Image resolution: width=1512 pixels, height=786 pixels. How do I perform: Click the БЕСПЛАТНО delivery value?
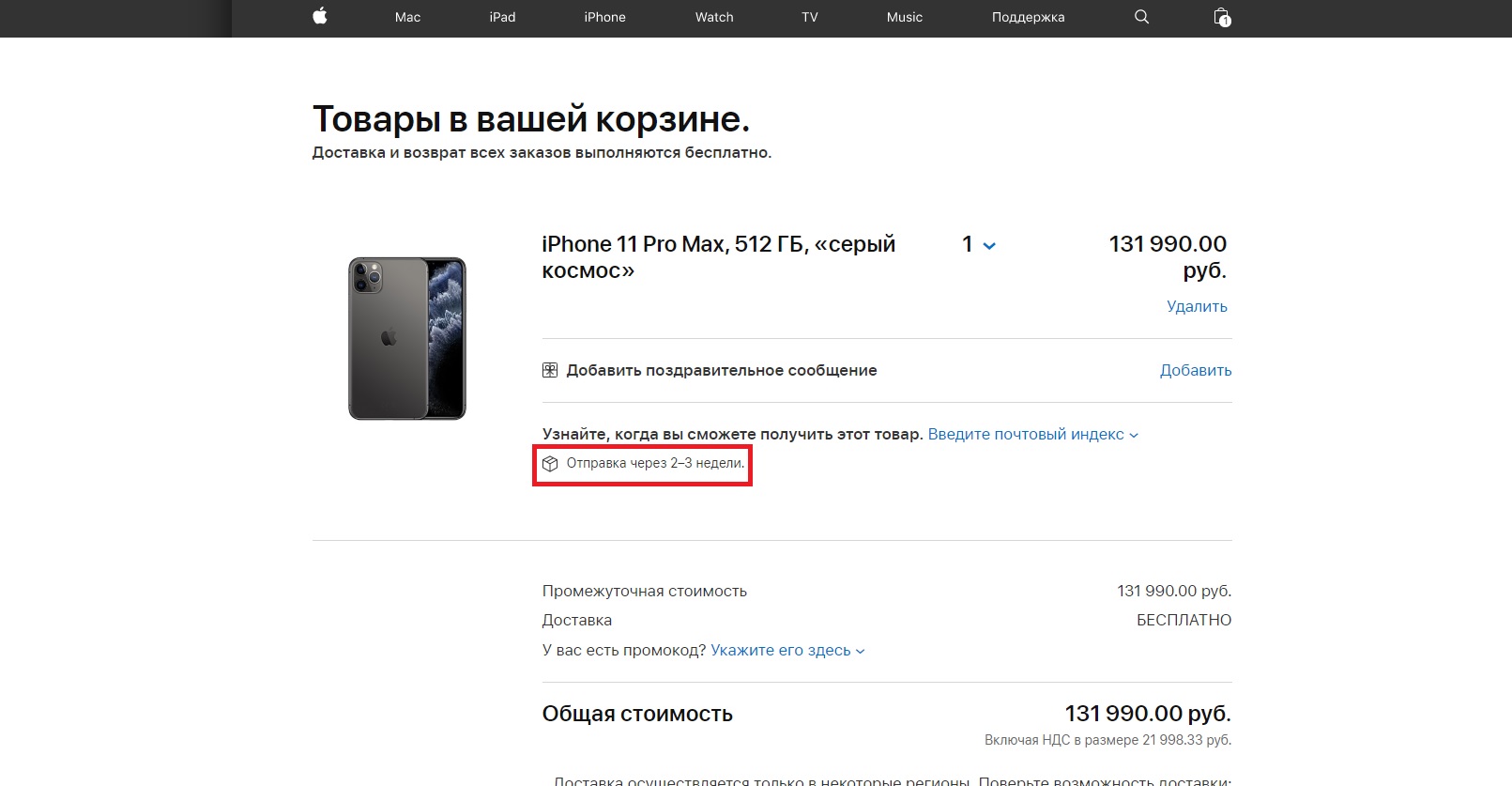pyautogui.click(x=1184, y=620)
